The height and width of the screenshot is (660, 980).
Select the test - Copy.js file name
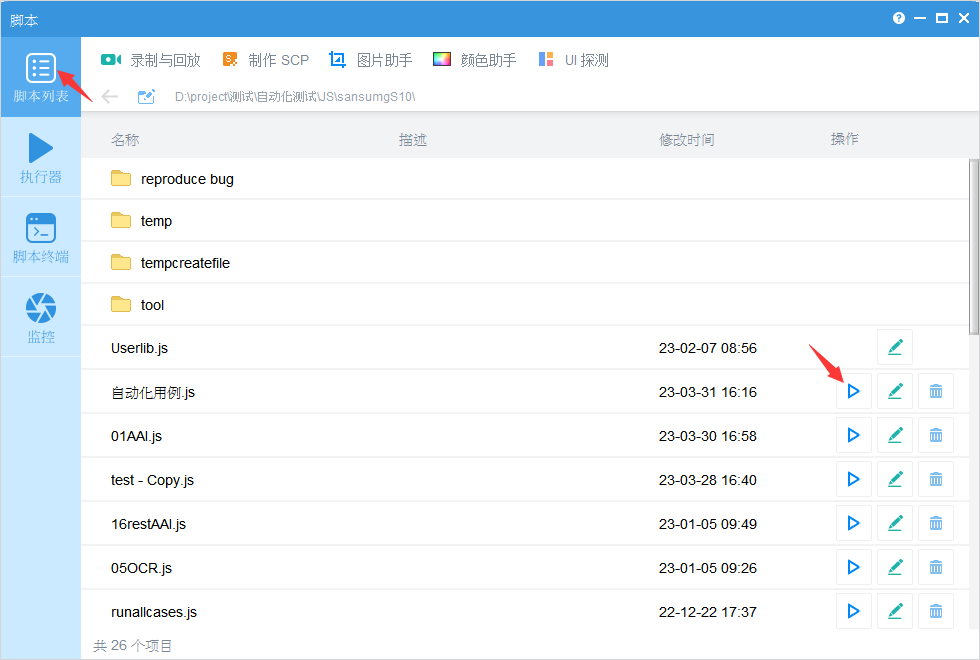(152, 480)
